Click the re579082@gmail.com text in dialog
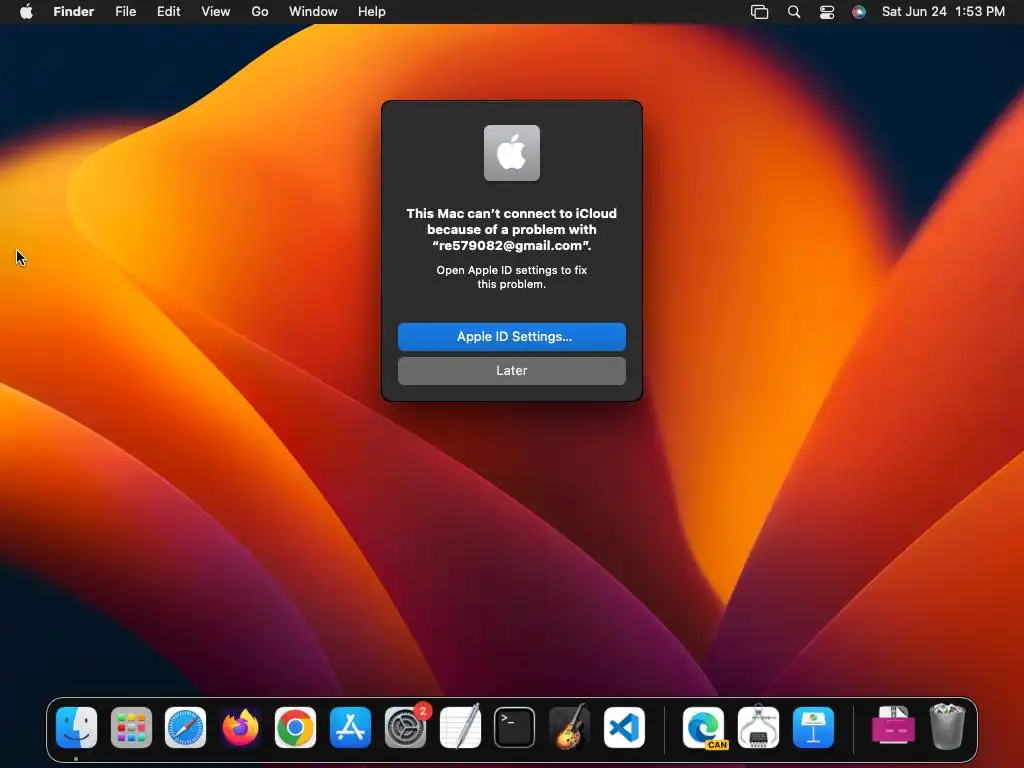 point(510,246)
